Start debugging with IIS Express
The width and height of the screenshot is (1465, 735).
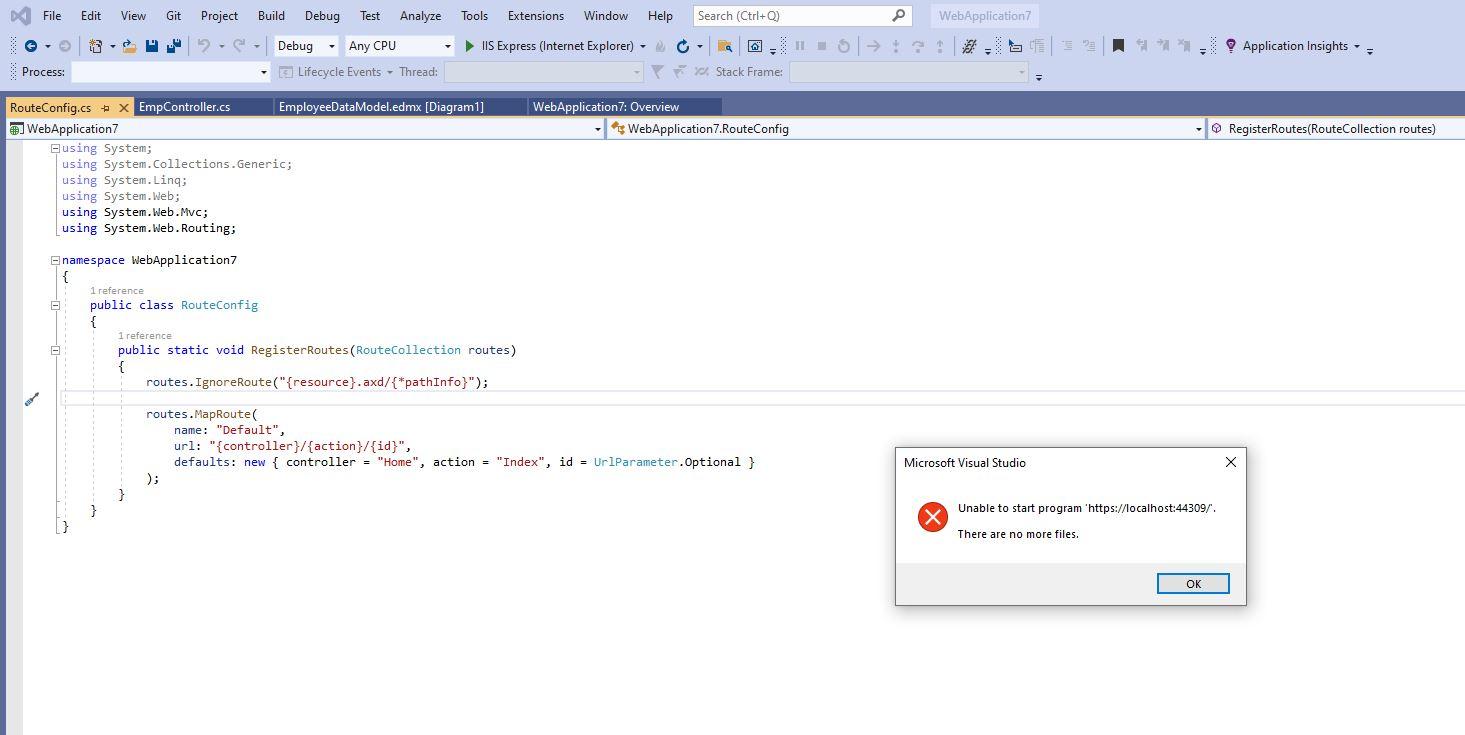(469, 46)
